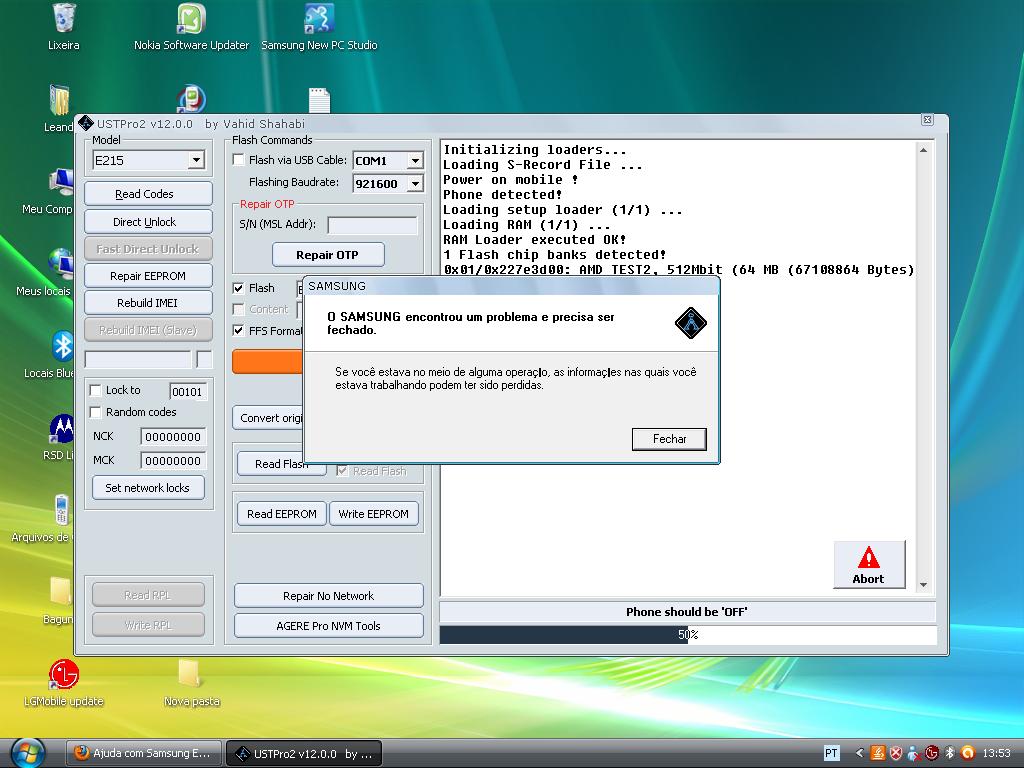Click the Set network locks button
Image resolution: width=1024 pixels, height=768 pixels.
148,488
